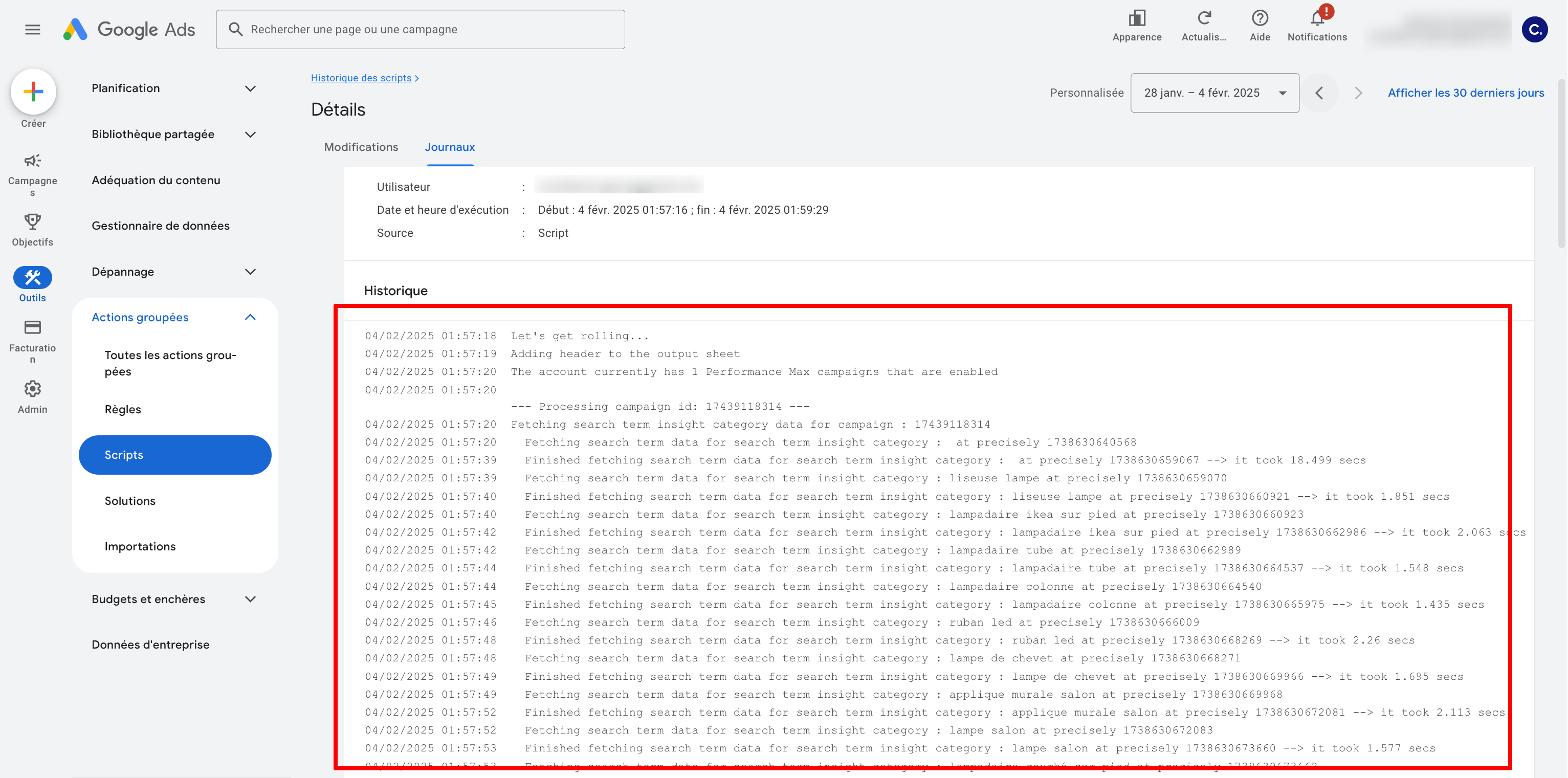Open the Facturation card icon
The height and width of the screenshot is (778, 1568).
(32, 328)
